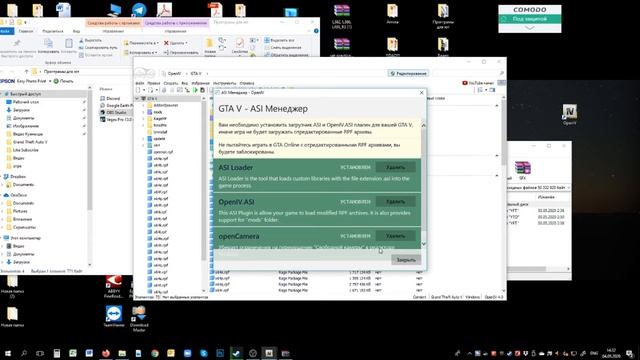This screenshot has width=640, height=360.
Task: Expand the update folder in OpenIV tree
Action: (144, 139)
